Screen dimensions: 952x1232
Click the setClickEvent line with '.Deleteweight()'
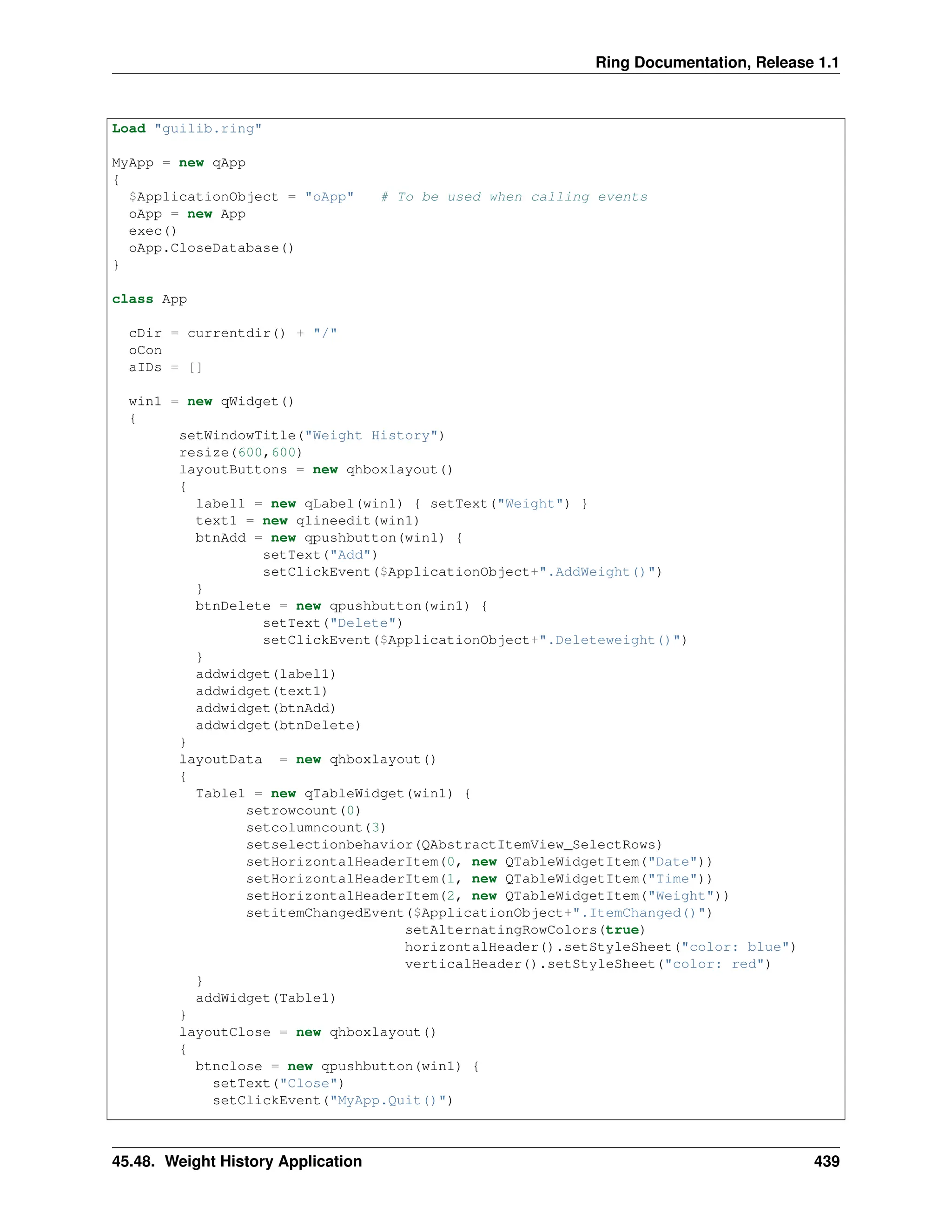(x=475, y=640)
